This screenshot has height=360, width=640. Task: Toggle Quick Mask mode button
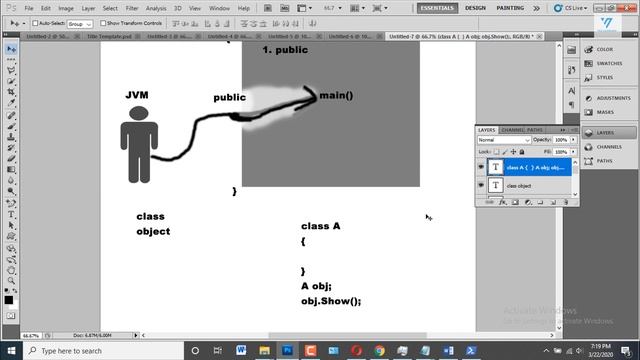coord(11,316)
